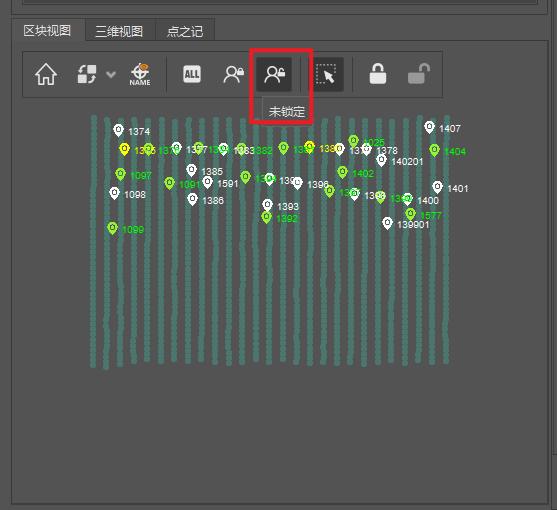Select green control point marker 1091
The height and width of the screenshot is (510, 557).
(x=169, y=183)
